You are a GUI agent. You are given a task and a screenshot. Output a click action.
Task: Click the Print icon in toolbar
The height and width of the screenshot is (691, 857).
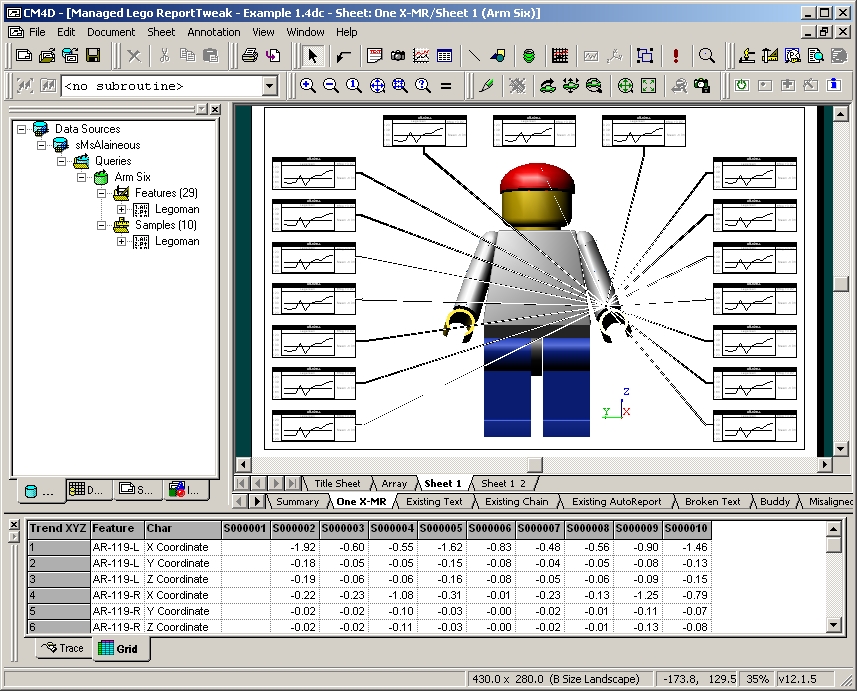249,56
